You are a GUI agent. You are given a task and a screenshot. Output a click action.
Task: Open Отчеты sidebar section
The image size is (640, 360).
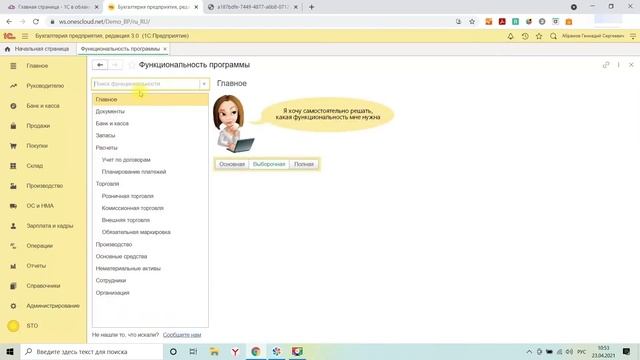(36, 266)
